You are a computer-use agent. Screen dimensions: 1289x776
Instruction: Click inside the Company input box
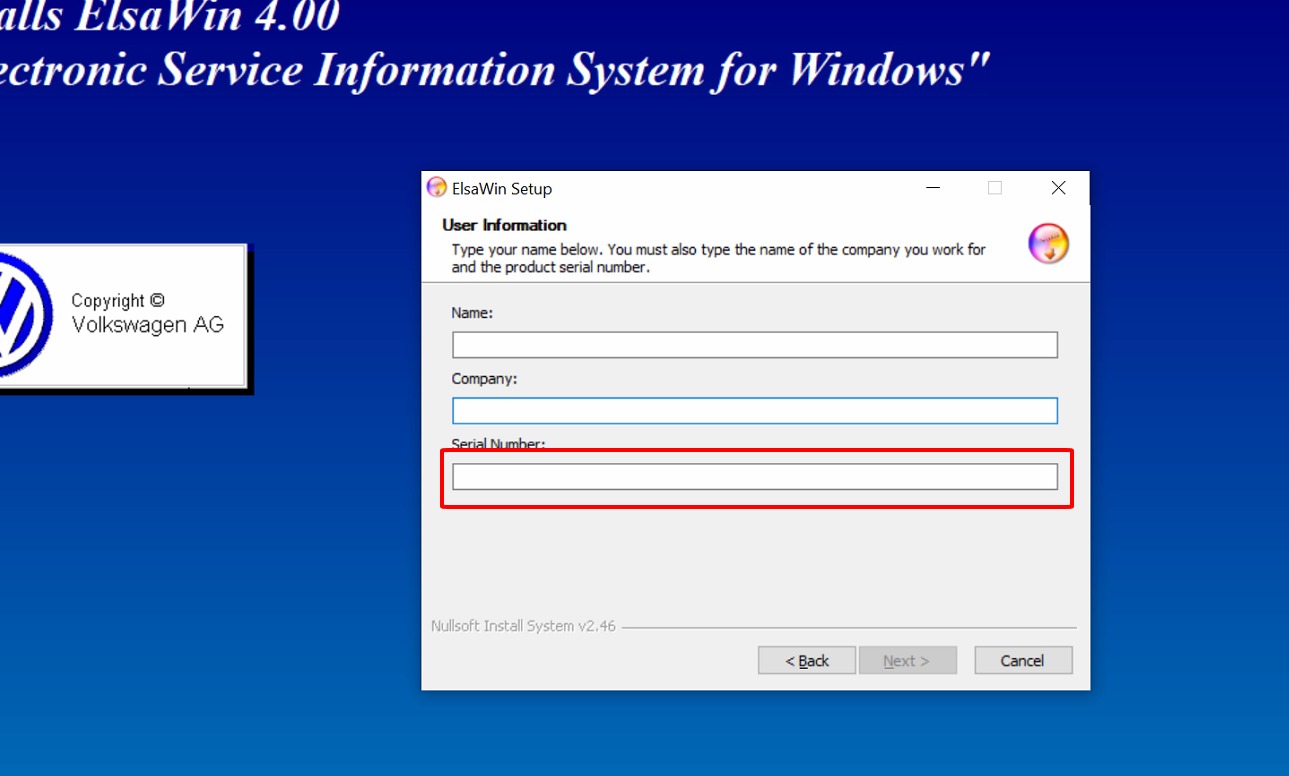[754, 411]
